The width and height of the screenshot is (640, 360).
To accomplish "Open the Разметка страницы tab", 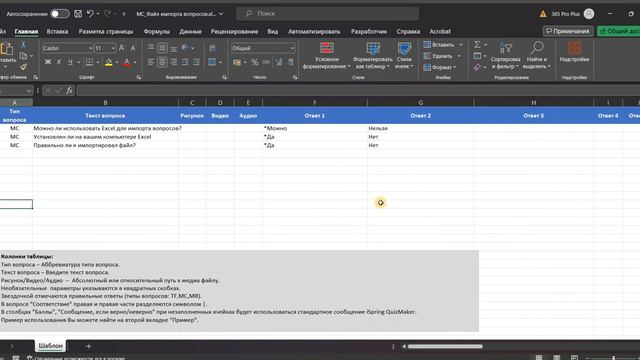I will 106,31.
